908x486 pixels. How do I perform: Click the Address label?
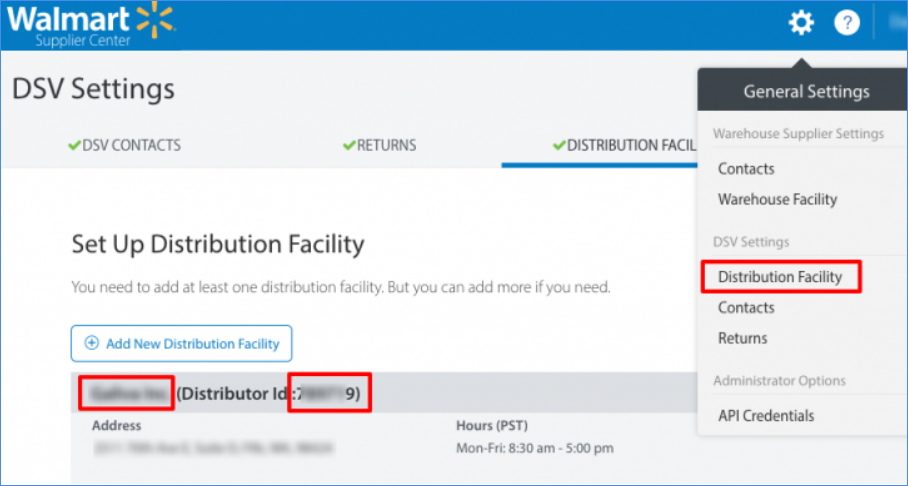click(116, 426)
